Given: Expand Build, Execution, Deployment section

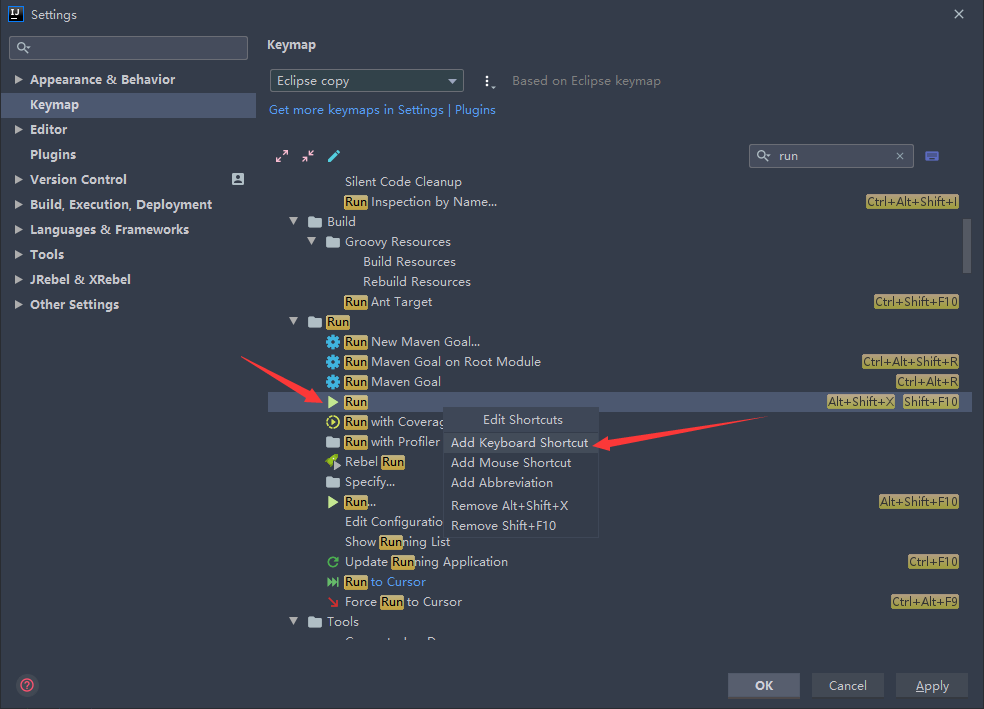Looking at the screenshot, I should [19, 205].
